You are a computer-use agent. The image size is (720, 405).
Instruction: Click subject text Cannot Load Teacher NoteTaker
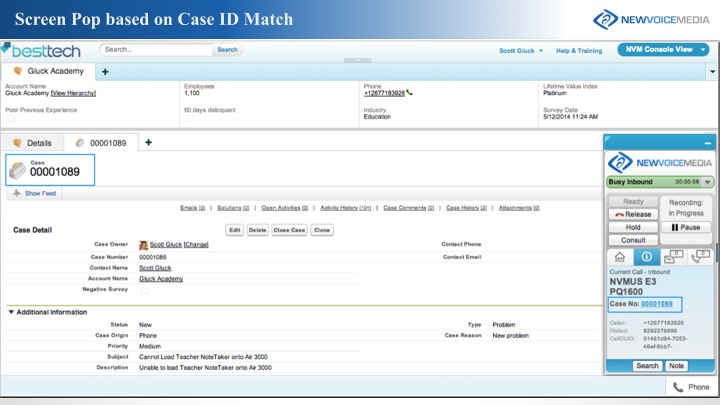pyautogui.click(x=203, y=357)
